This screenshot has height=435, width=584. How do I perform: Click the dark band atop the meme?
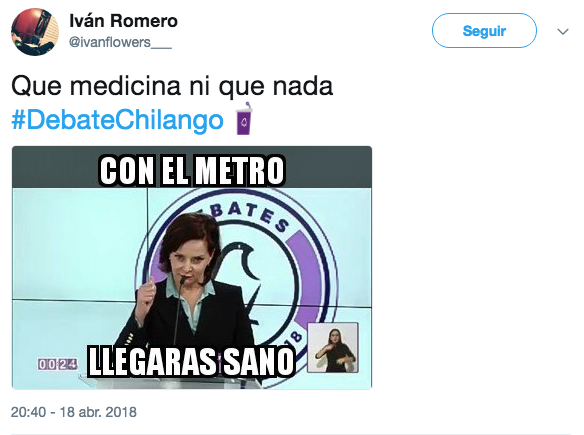click(192, 167)
